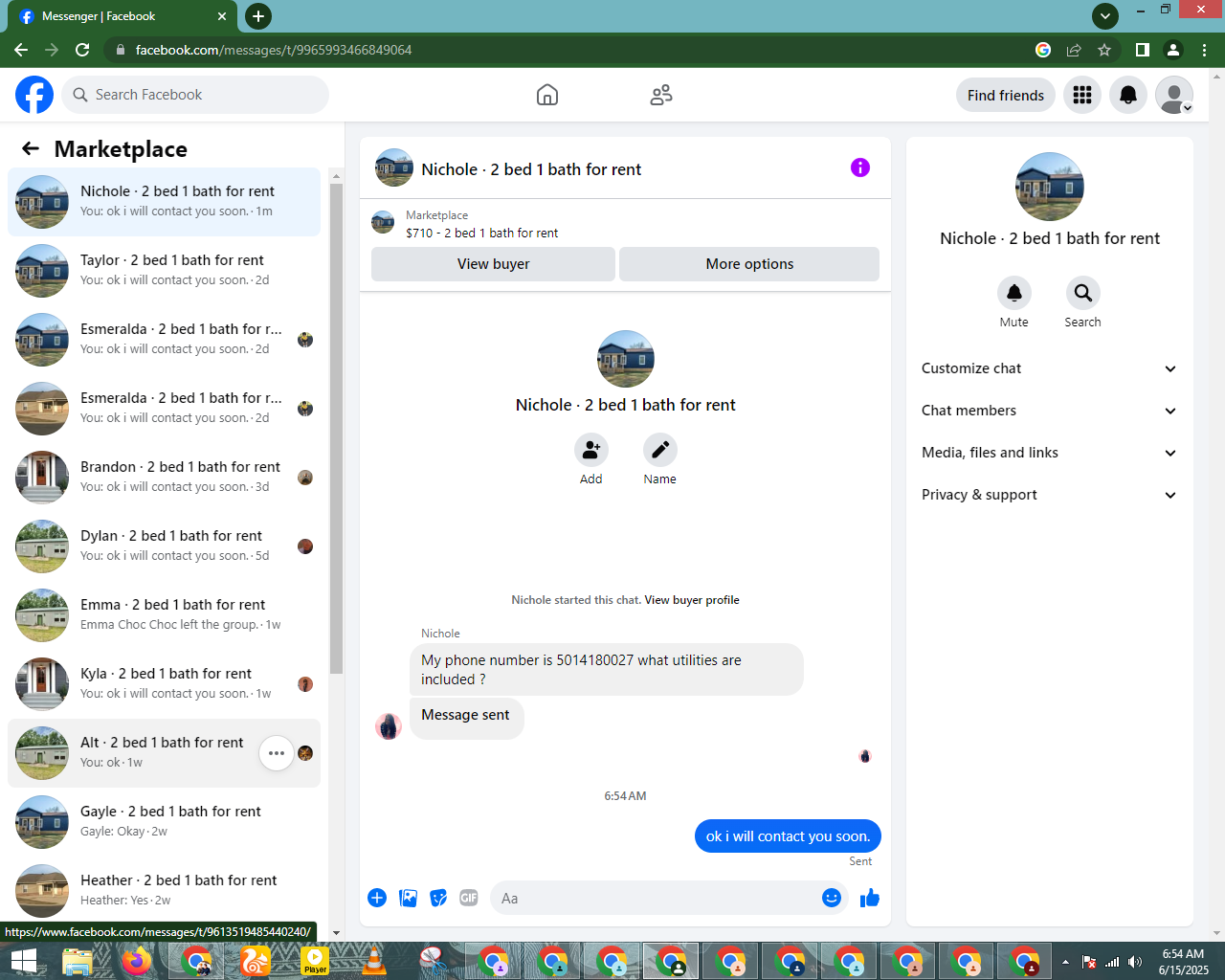Click Nichole's phone number message bubble
The height and width of the screenshot is (980, 1225).
click(607, 669)
